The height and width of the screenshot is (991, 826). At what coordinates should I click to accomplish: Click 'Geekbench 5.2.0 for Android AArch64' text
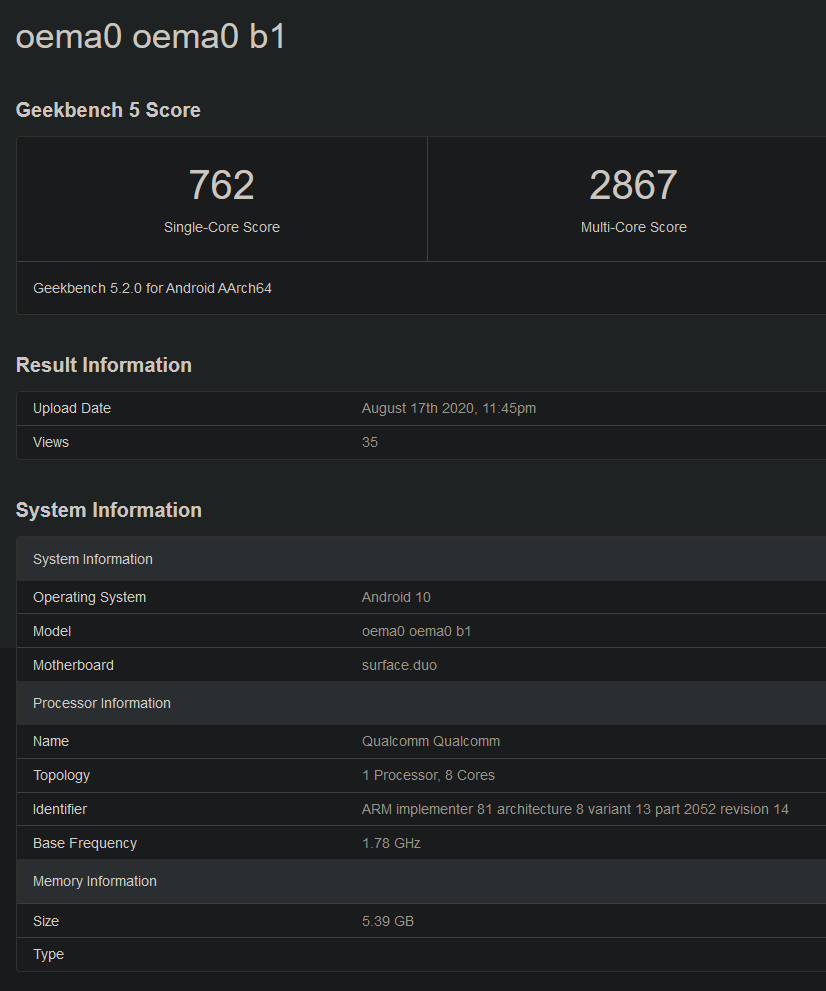[152, 288]
